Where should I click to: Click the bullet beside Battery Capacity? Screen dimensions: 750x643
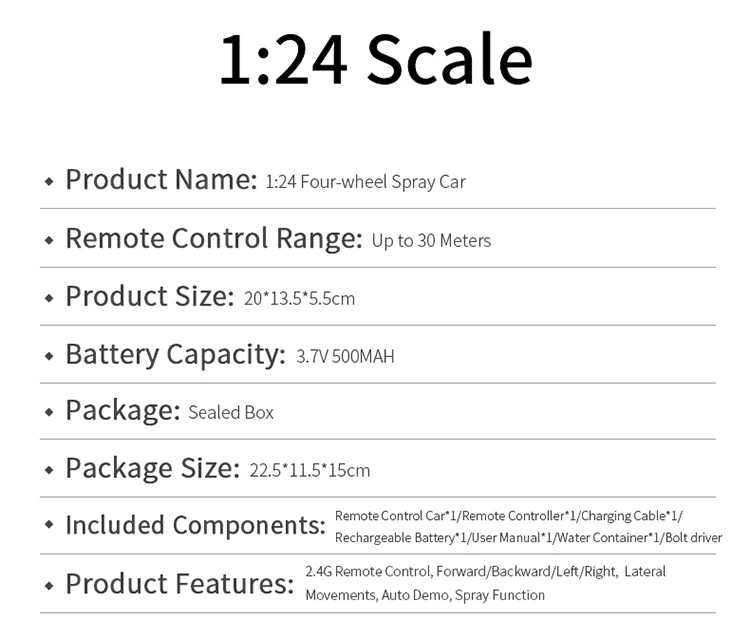pos(48,356)
